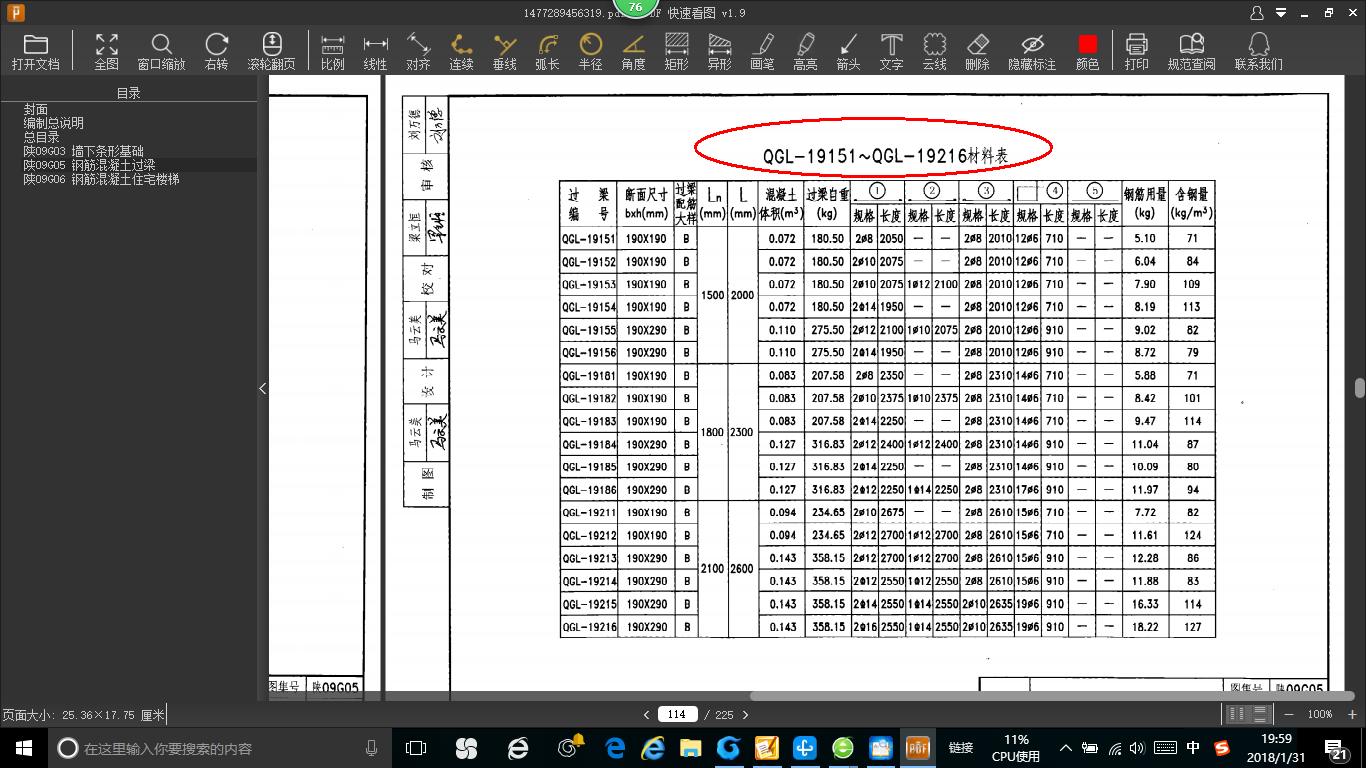
Task: Switch to two-column page layout
Action: pos(1238,714)
